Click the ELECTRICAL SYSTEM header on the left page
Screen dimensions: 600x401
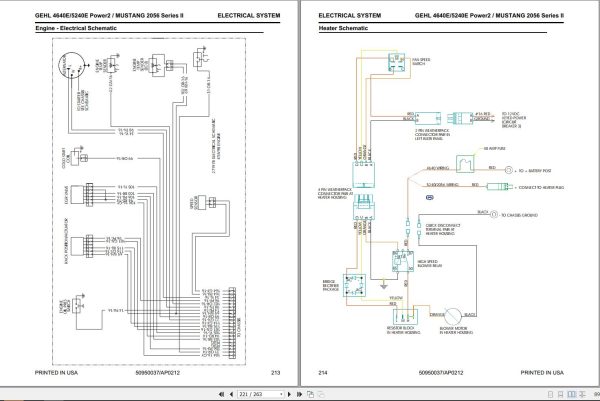249,15
